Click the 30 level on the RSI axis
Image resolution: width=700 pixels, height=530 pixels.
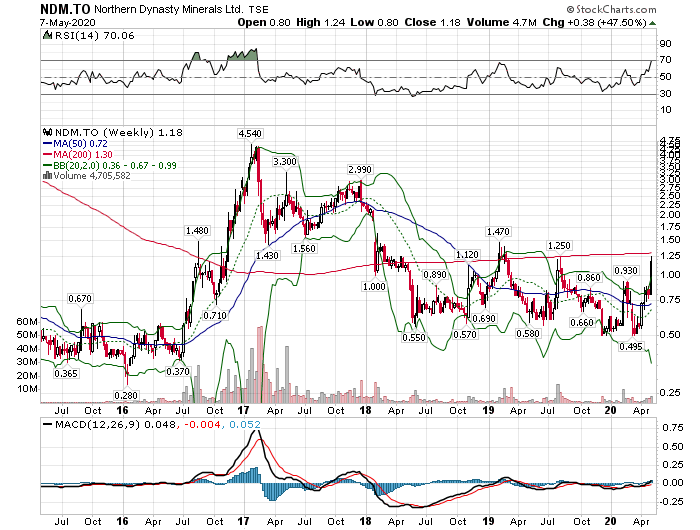(x=666, y=94)
